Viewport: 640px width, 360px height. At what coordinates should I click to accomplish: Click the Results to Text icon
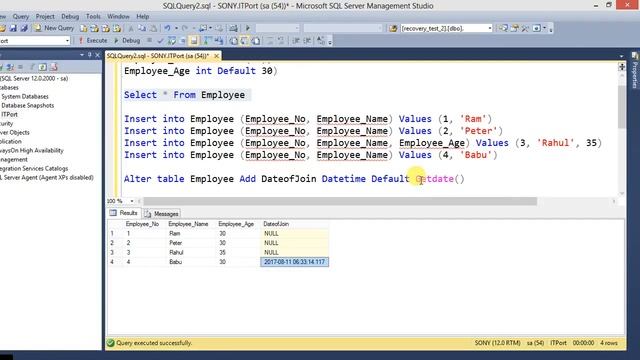click(x=233, y=41)
